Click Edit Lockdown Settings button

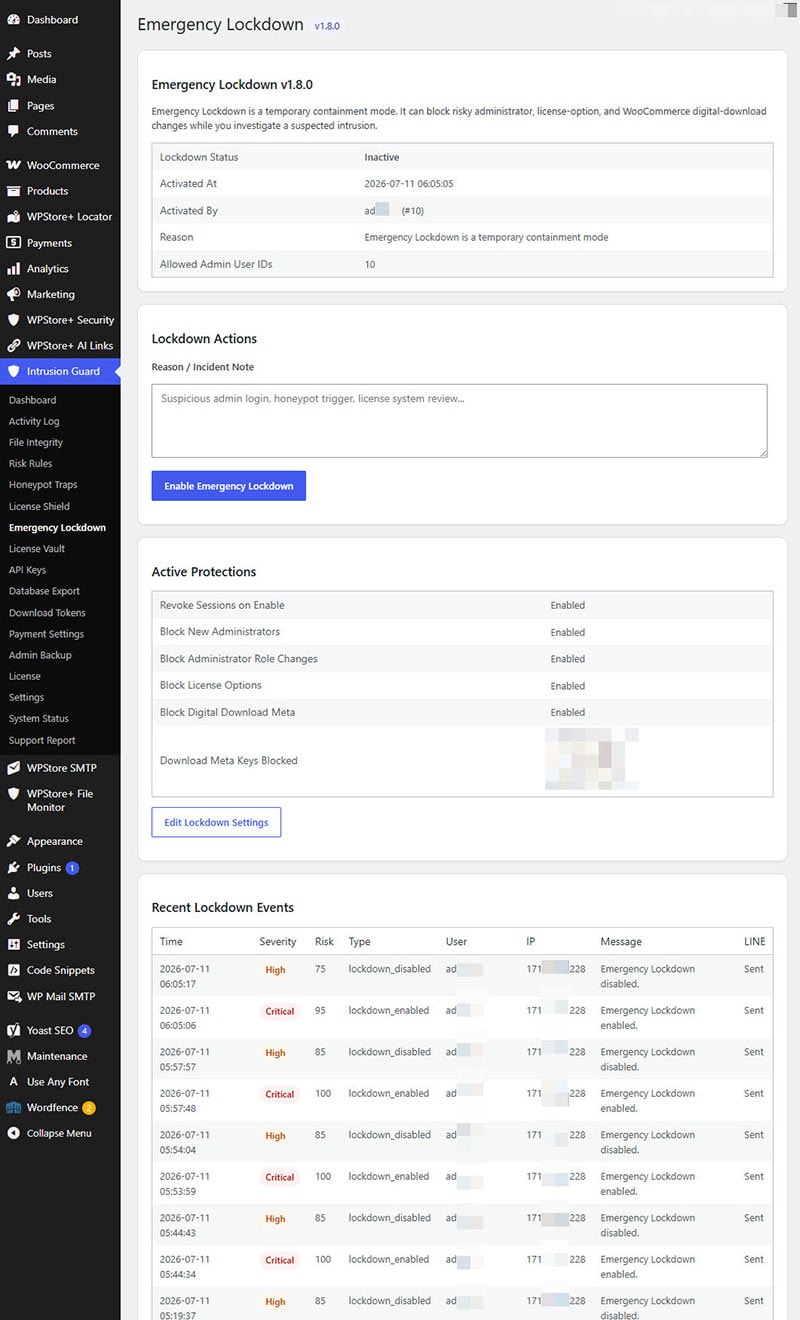(x=216, y=822)
